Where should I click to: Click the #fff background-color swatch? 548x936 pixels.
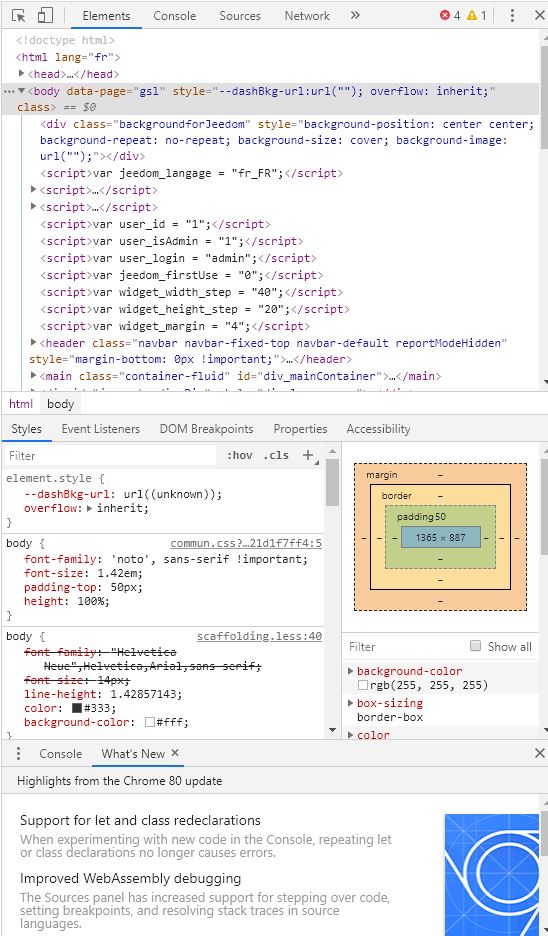[150, 722]
